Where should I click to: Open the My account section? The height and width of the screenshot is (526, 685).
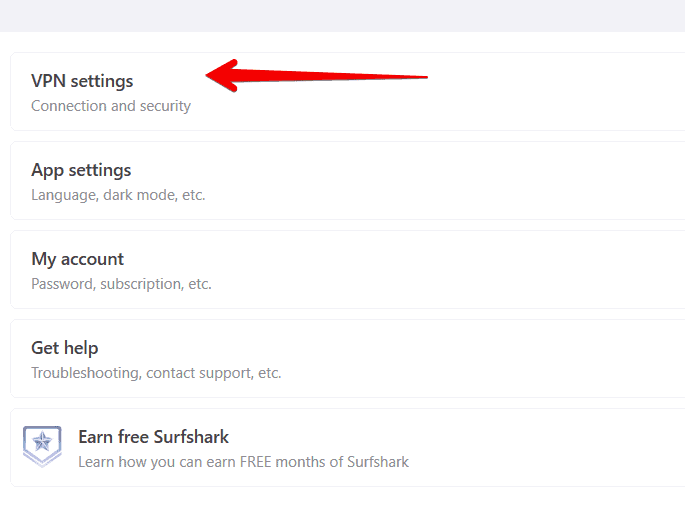point(78,259)
